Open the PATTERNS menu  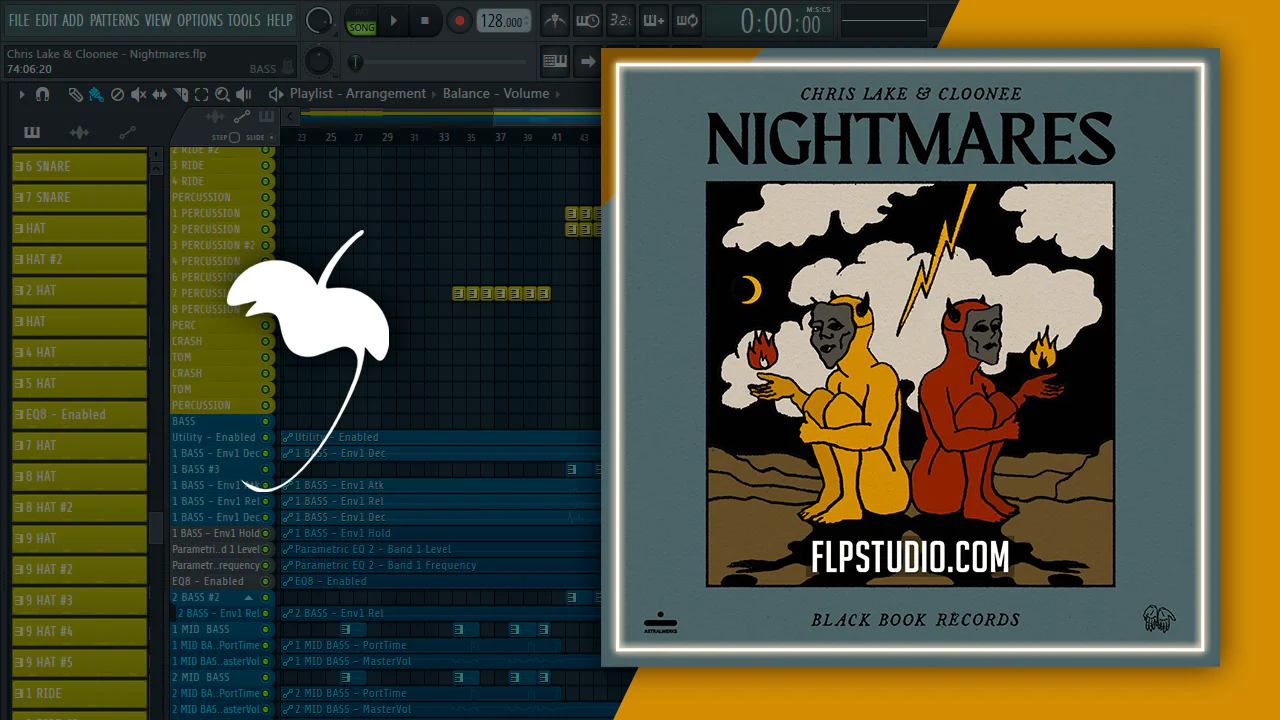tap(115, 20)
